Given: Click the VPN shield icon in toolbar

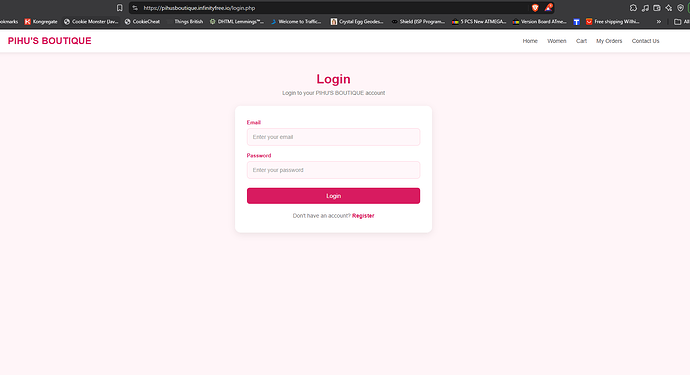Looking at the screenshot, I should [680, 8].
